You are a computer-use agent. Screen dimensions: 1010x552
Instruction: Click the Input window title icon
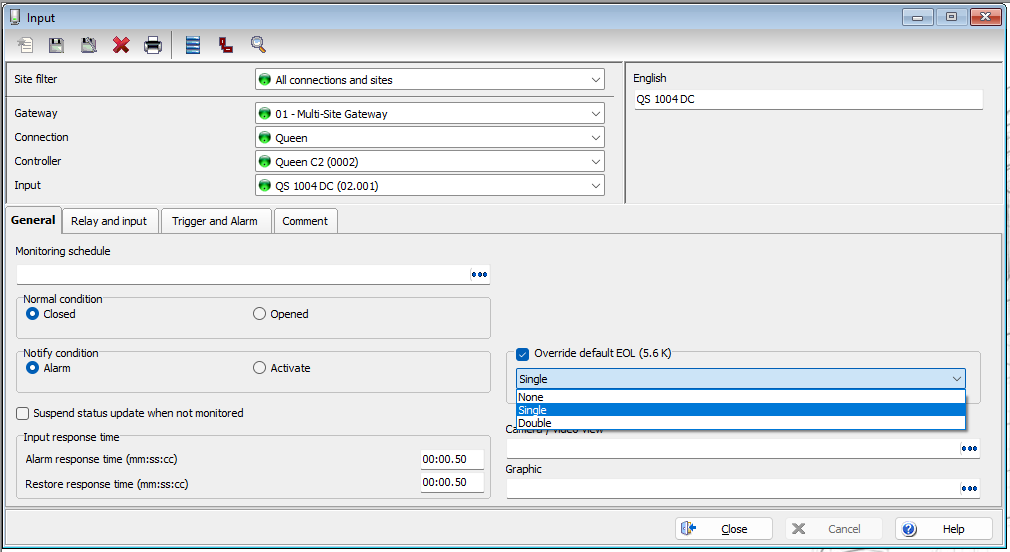[15, 17]
